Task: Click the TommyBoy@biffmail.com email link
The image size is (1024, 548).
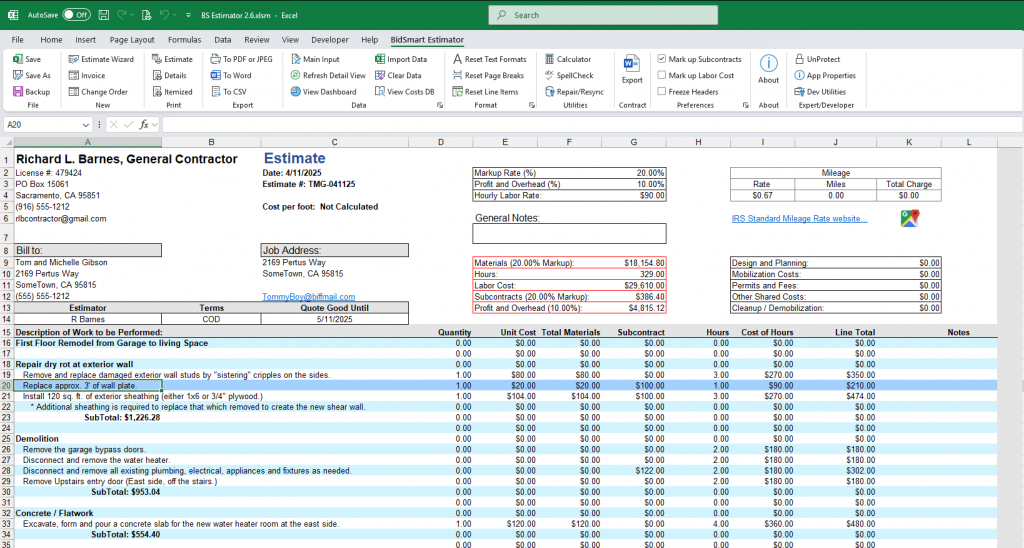Action: [x=308, y=297]
